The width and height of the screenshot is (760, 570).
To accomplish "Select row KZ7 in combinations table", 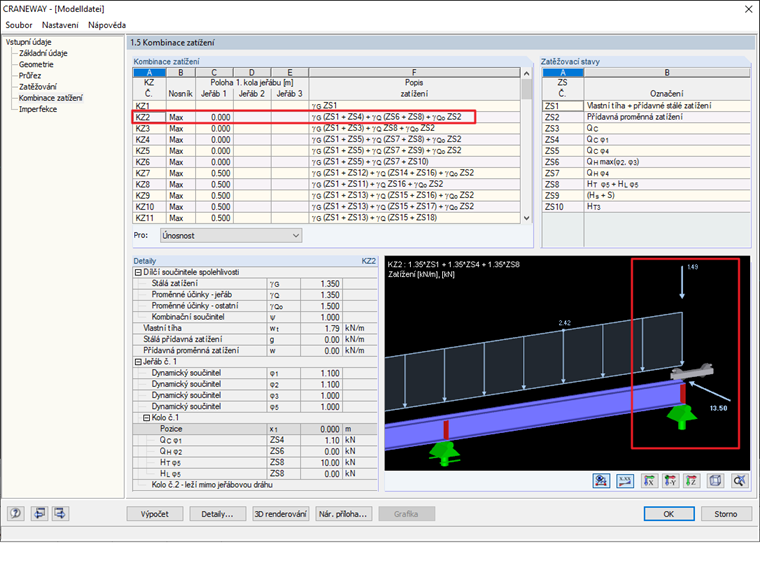I will pyautogui.click(x=327, y=173).
